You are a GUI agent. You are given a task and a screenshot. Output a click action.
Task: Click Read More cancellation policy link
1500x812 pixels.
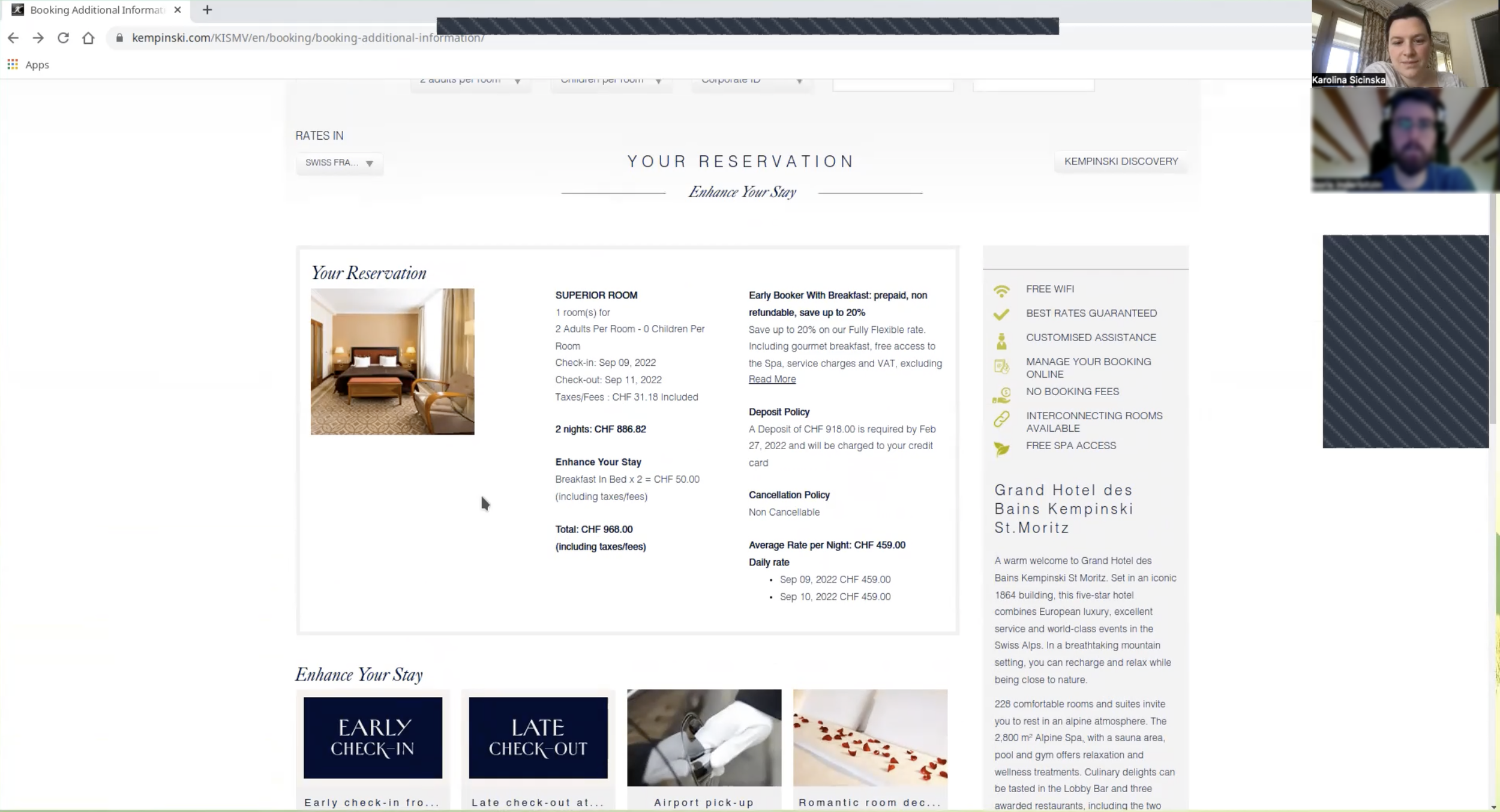pos(772,378)
